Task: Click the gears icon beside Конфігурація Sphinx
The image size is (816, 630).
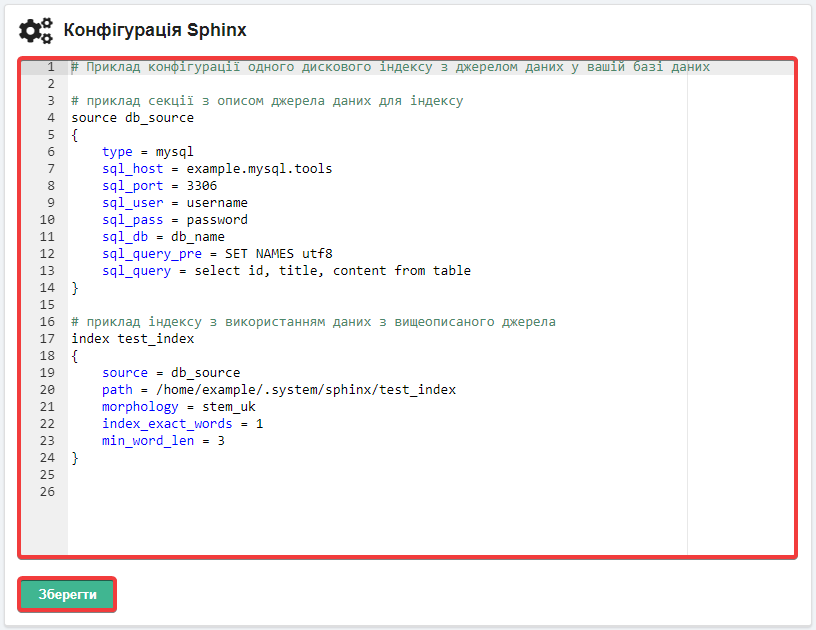Action: [35, 30]
